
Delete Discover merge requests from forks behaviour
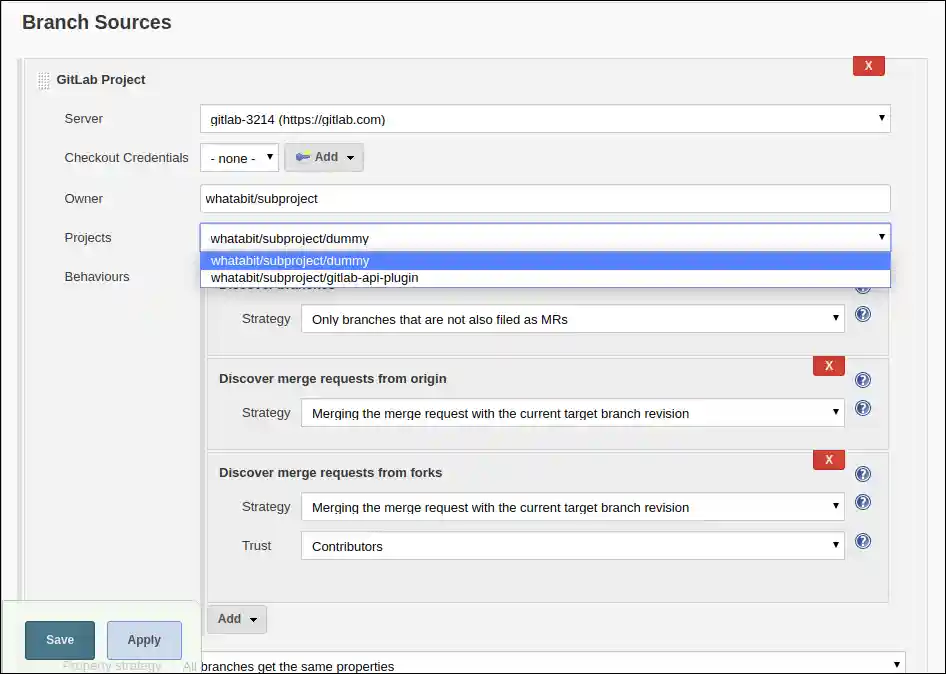(x=828, y=460)
